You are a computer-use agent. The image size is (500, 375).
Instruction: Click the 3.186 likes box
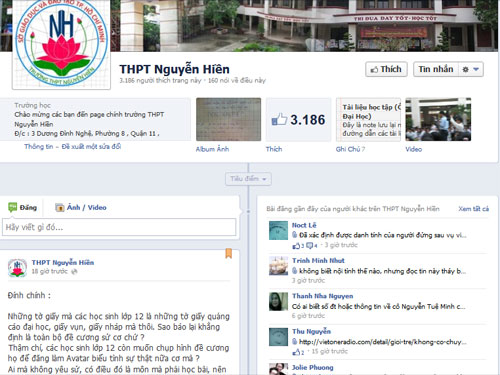[x=299, y=119]
